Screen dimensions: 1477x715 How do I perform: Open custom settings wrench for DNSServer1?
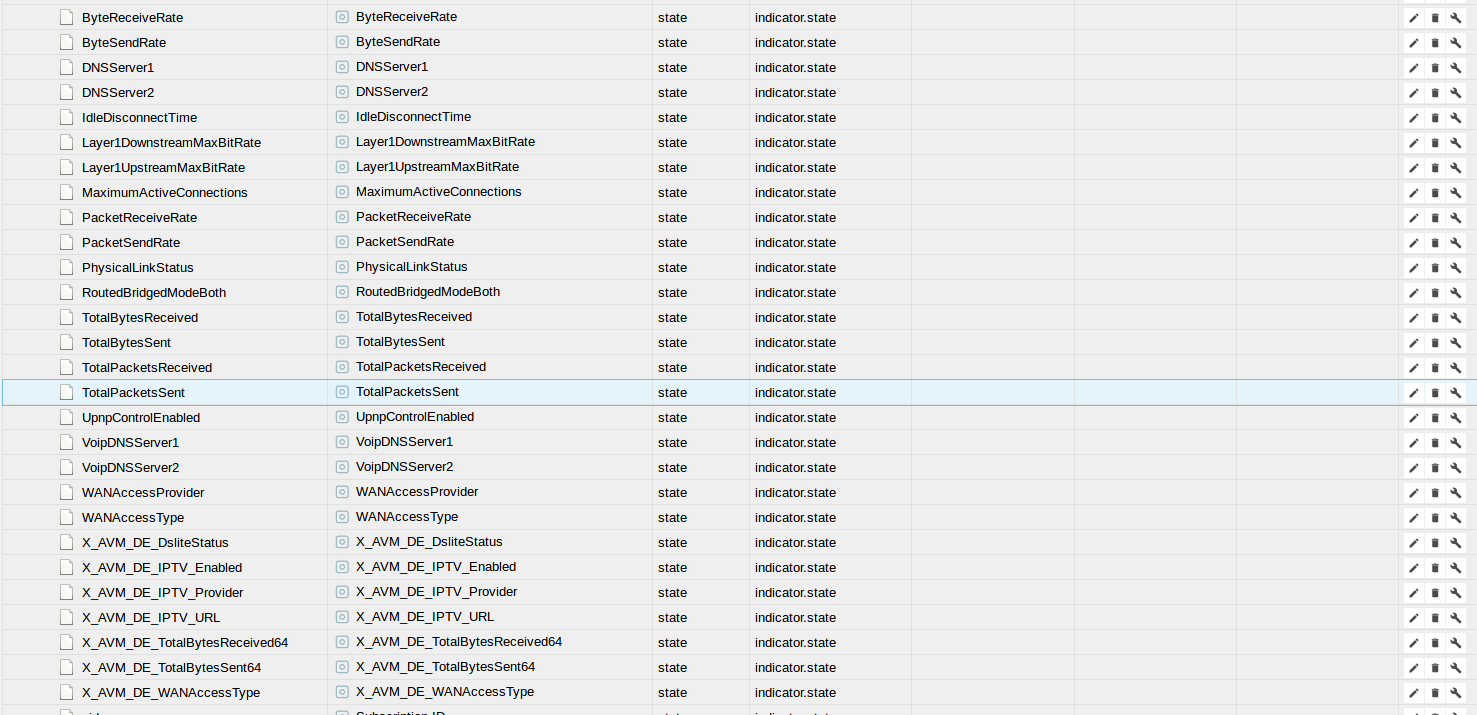(x=1455, y=68)
